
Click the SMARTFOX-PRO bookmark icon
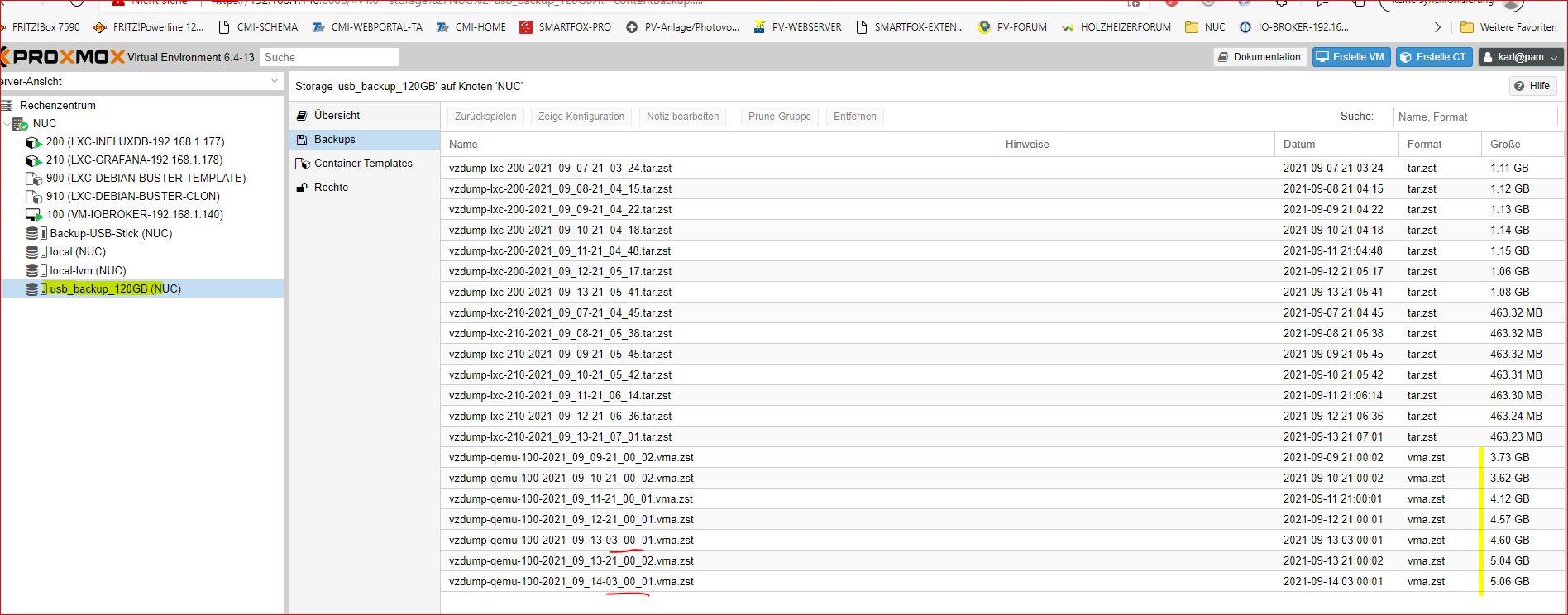[526, 27]
